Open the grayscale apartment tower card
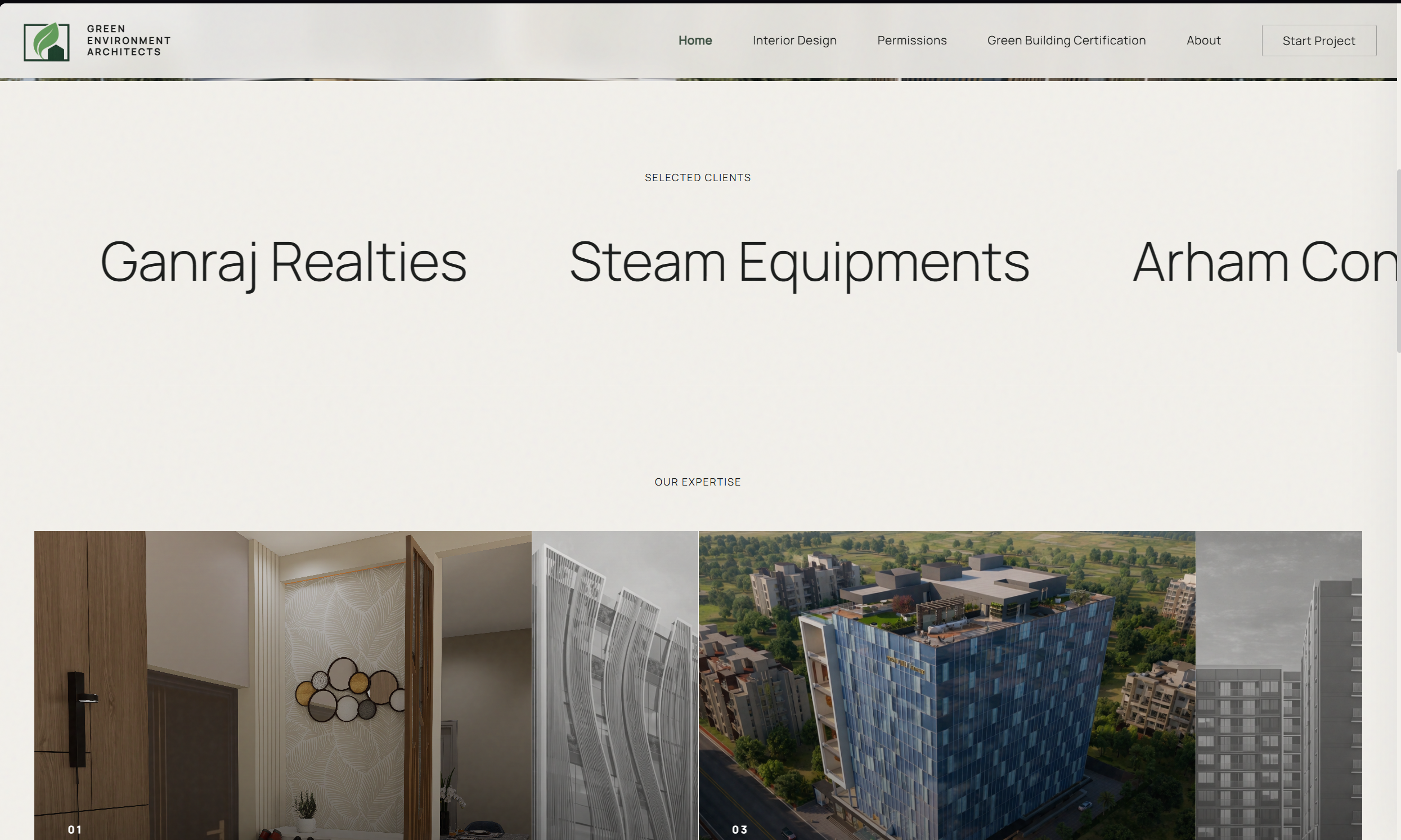 [x=1279, y=685]
